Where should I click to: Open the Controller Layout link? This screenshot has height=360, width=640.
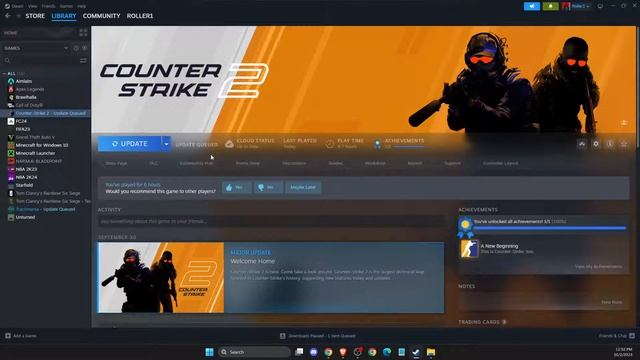click(500, 163)
